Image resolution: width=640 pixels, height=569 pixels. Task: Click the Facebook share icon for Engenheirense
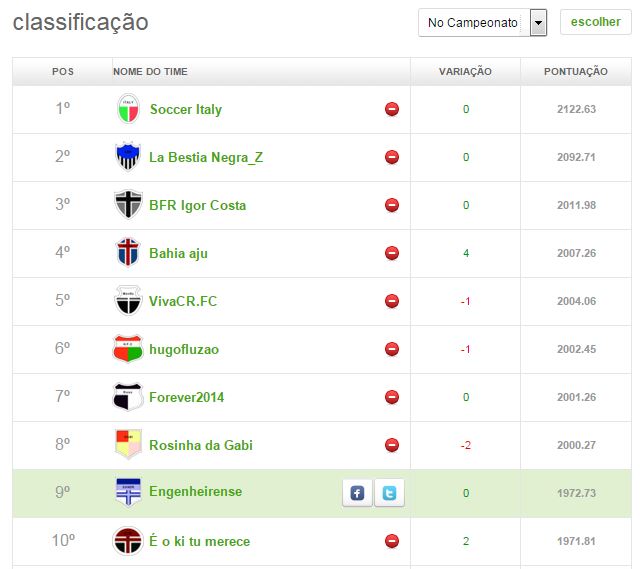point(357,493)
